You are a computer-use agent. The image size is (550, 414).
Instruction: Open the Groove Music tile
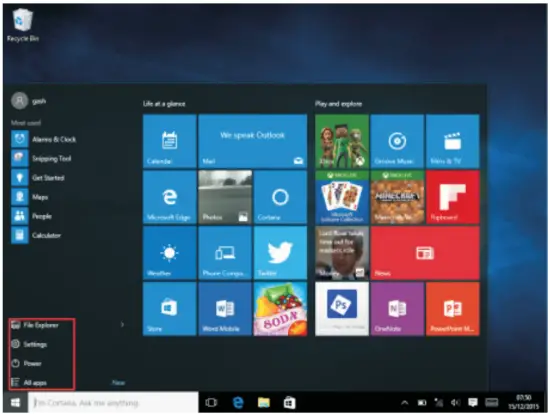tap(397, 141)
